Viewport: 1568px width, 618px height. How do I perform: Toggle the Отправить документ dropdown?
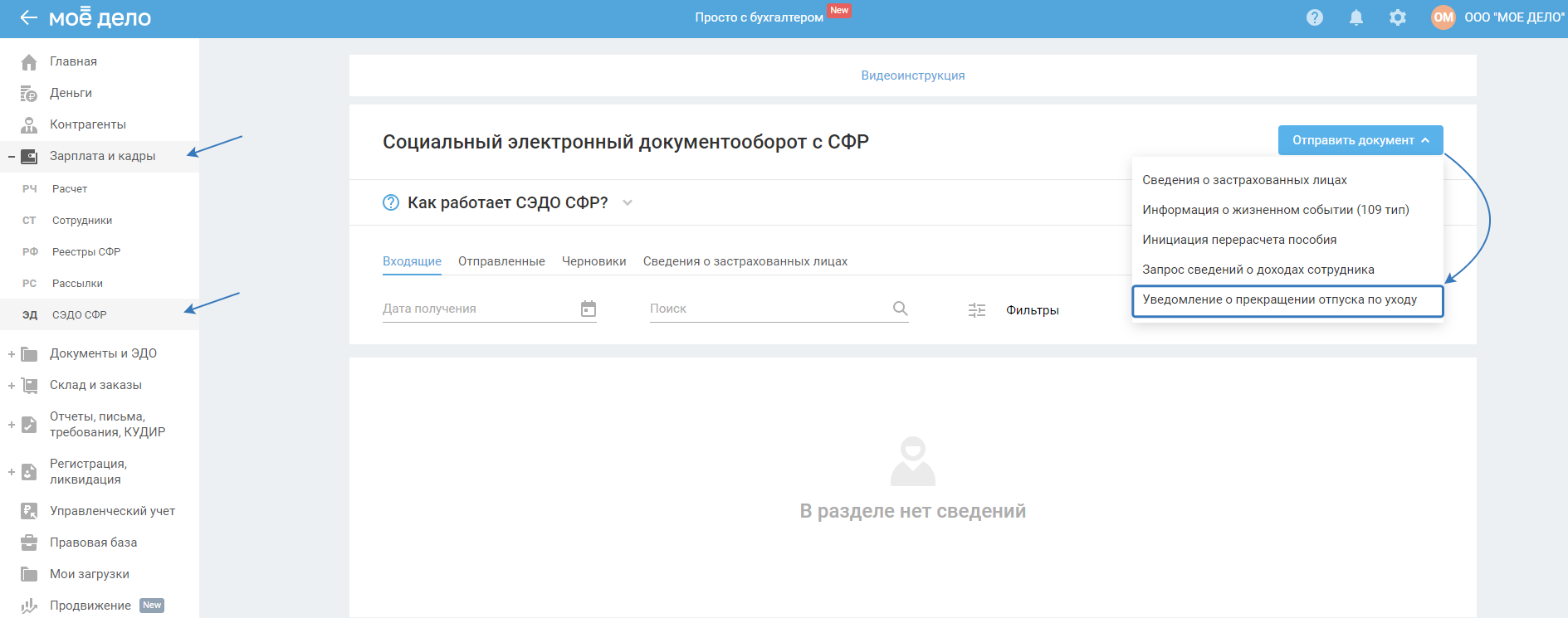click(x=1360, y=140)
